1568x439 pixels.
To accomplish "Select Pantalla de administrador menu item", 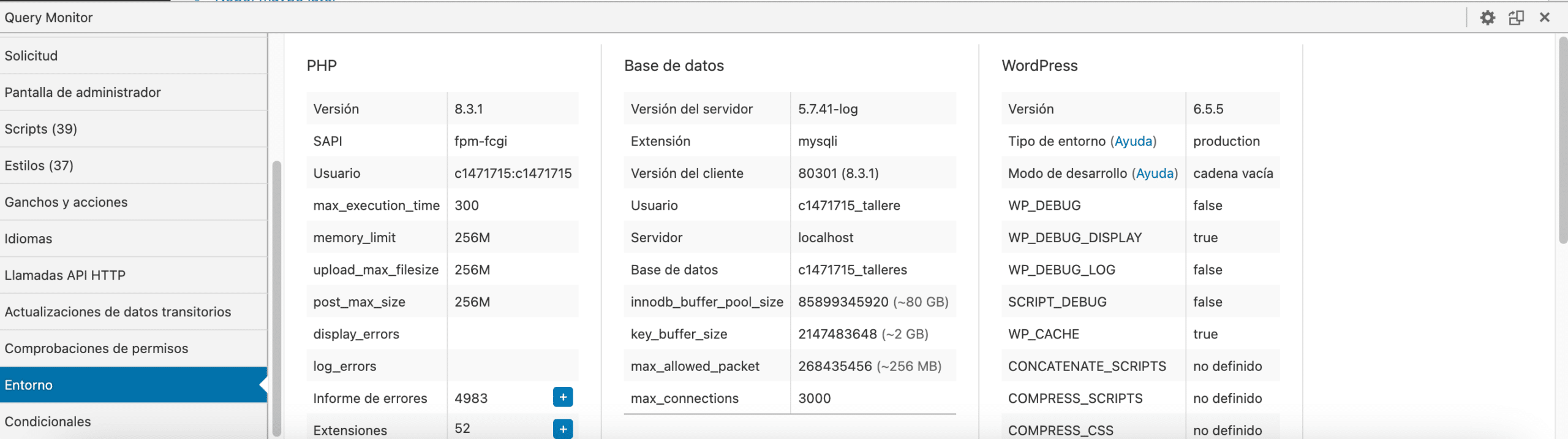I will pyautogui.click(x=83, y=93).
